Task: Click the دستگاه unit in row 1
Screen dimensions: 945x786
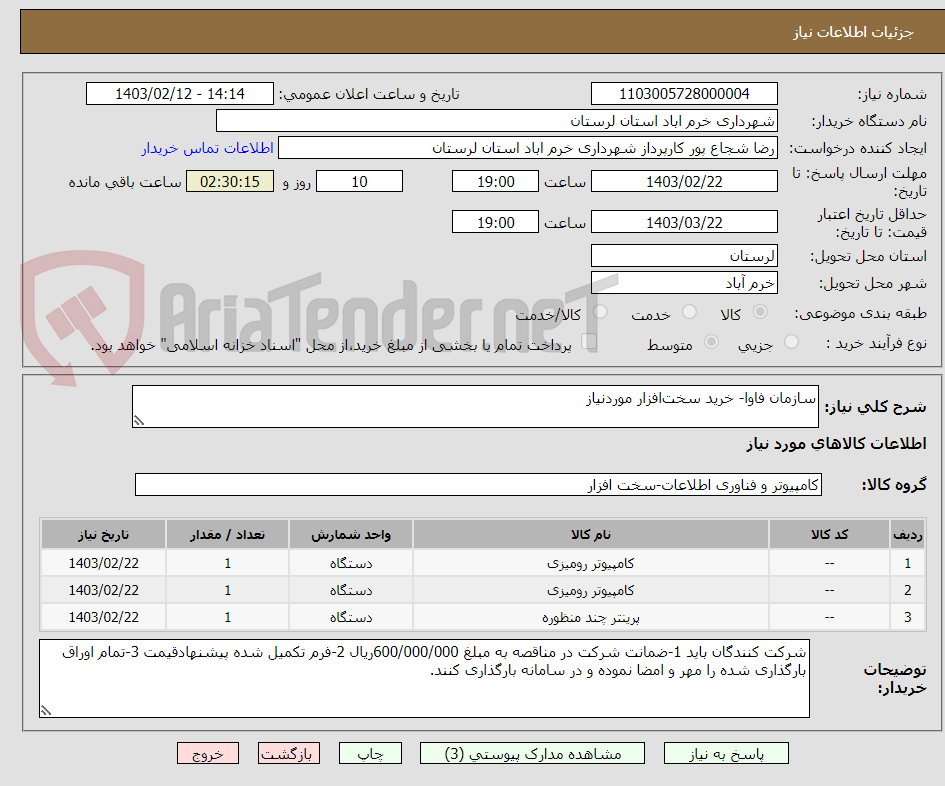Action: pyautogui.click(x=351, y=564)
